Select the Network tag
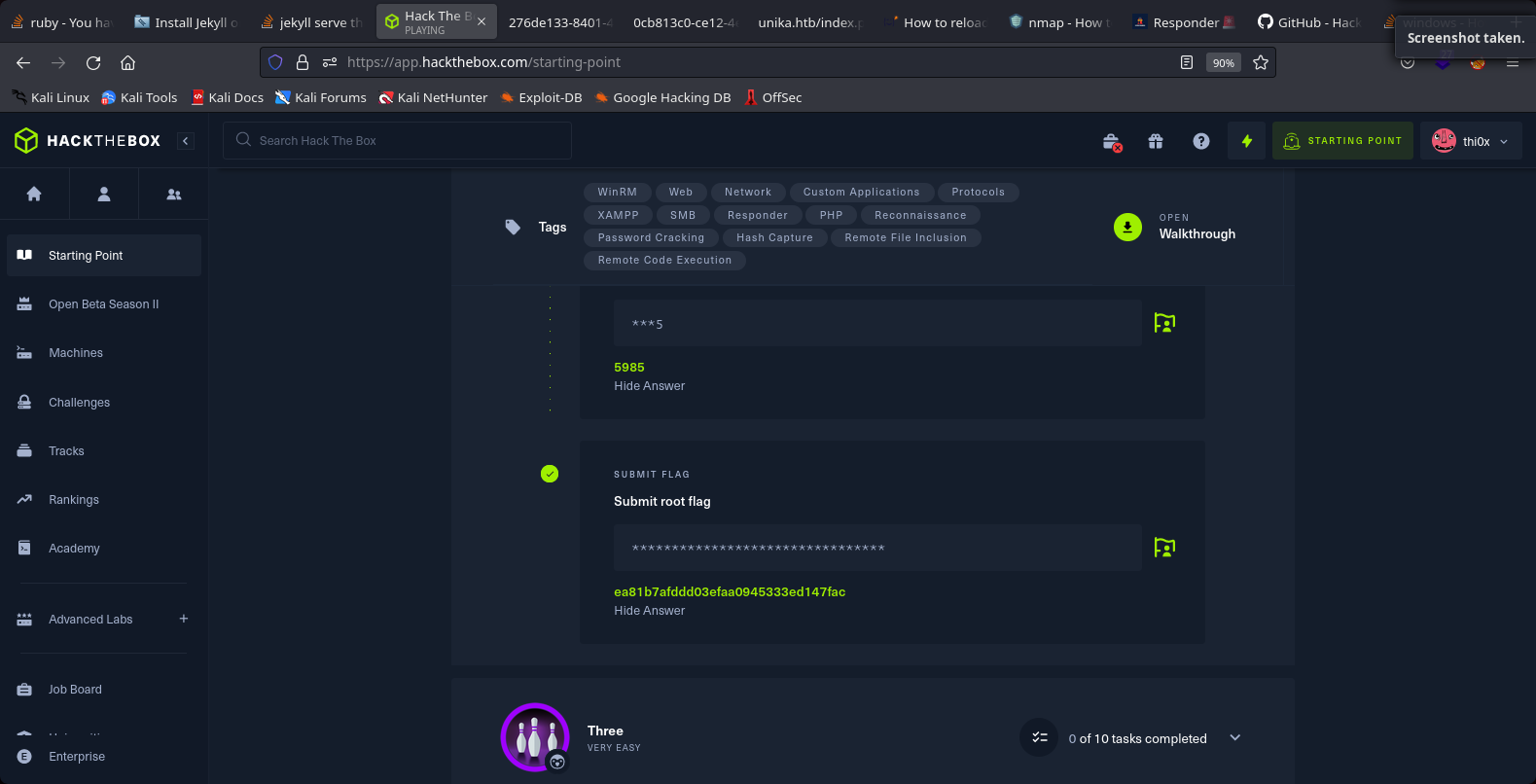The image size is (1536, 784). point(748,193)
